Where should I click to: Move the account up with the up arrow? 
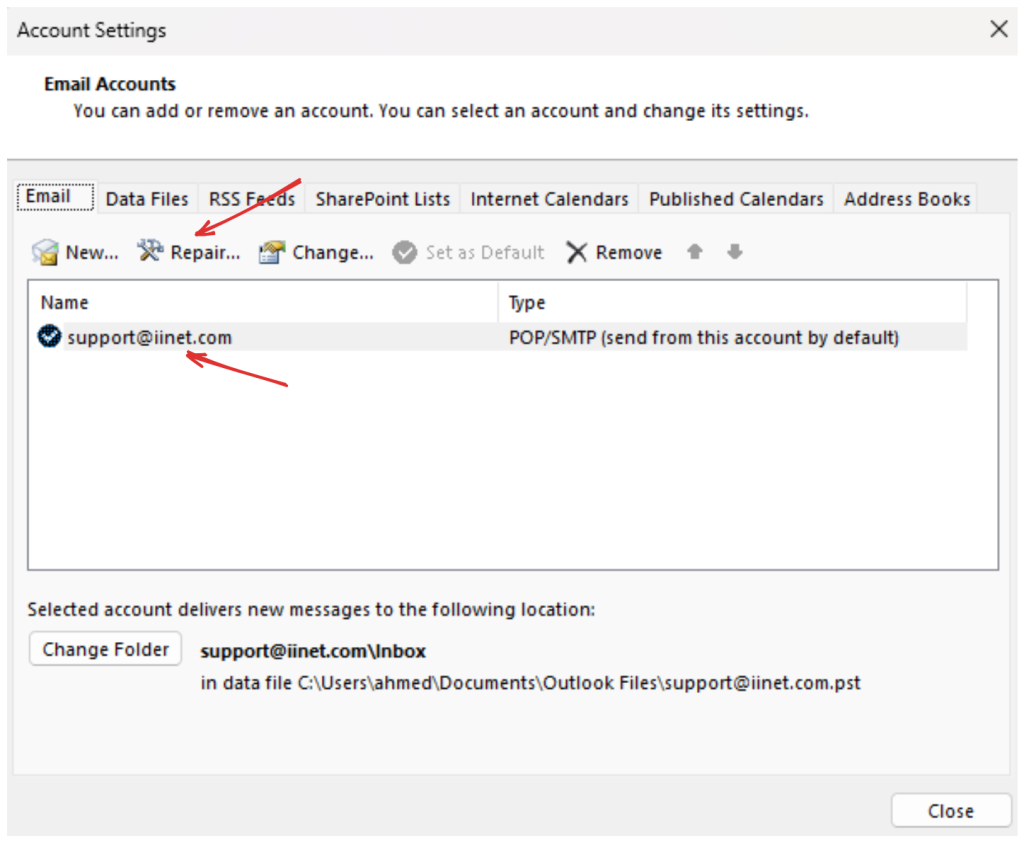[694, 252]
